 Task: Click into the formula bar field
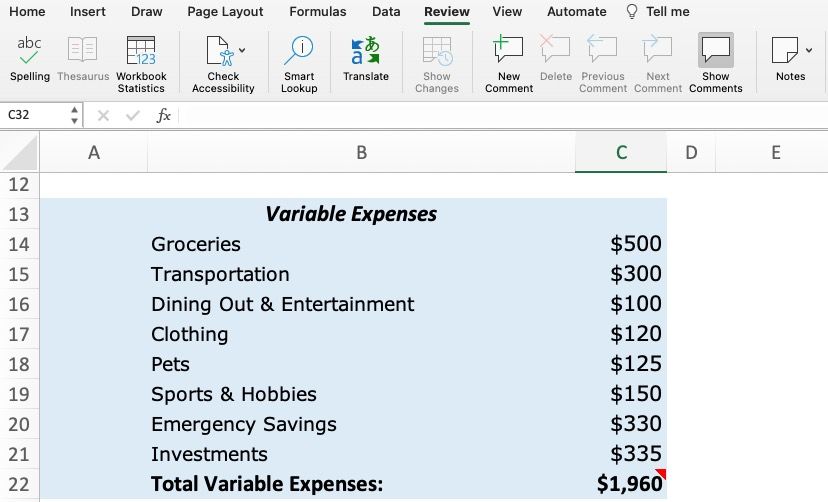click(503, 115)
